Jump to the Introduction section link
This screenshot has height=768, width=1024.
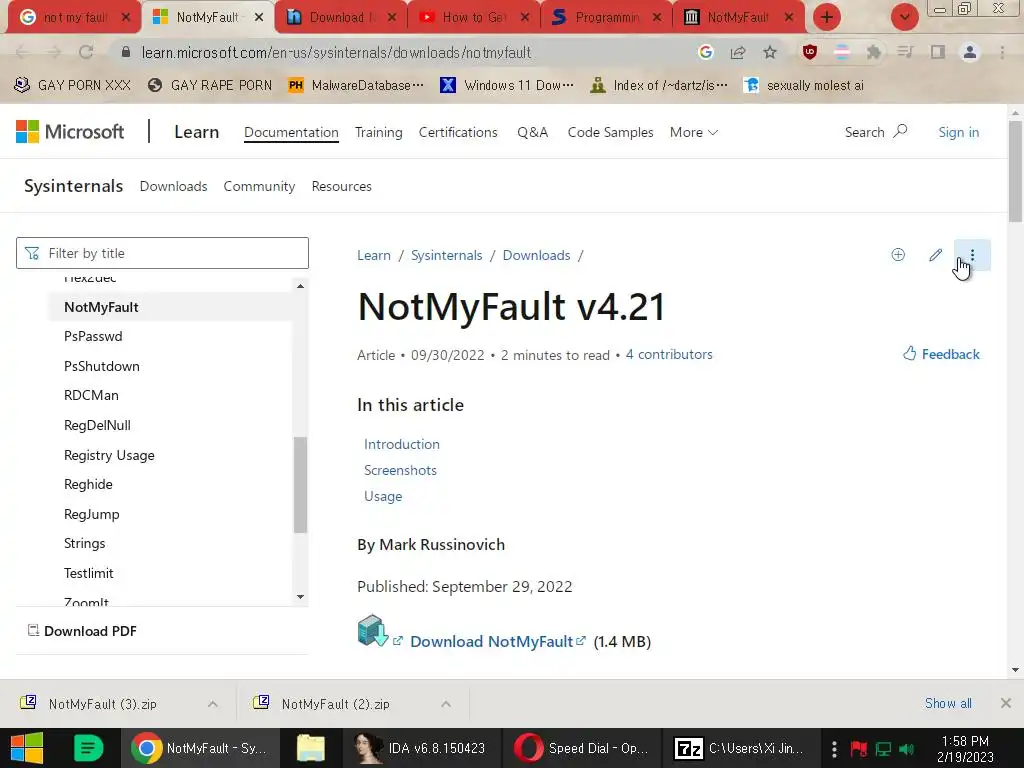402,444
